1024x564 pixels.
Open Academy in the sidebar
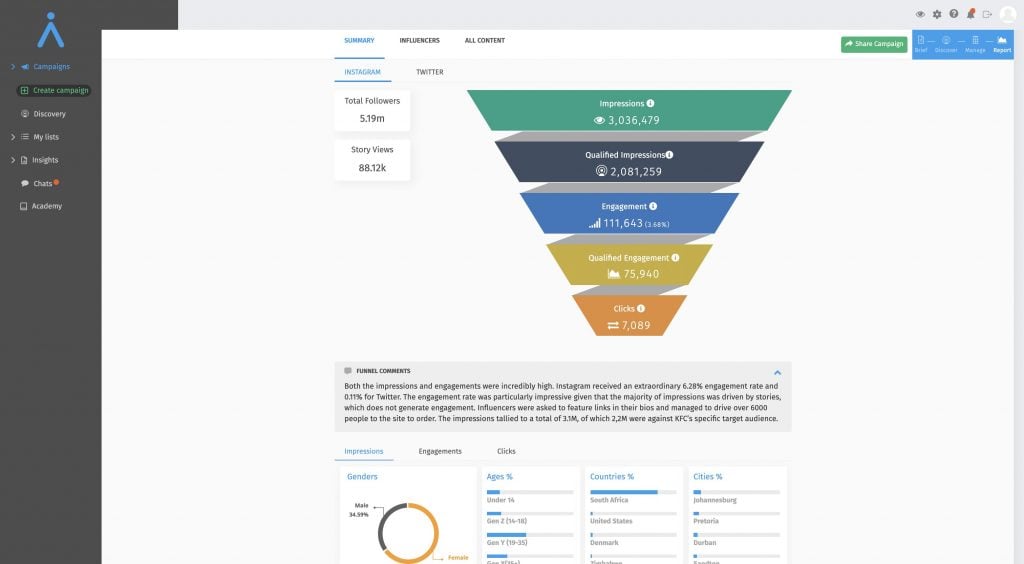coord(47,206)
